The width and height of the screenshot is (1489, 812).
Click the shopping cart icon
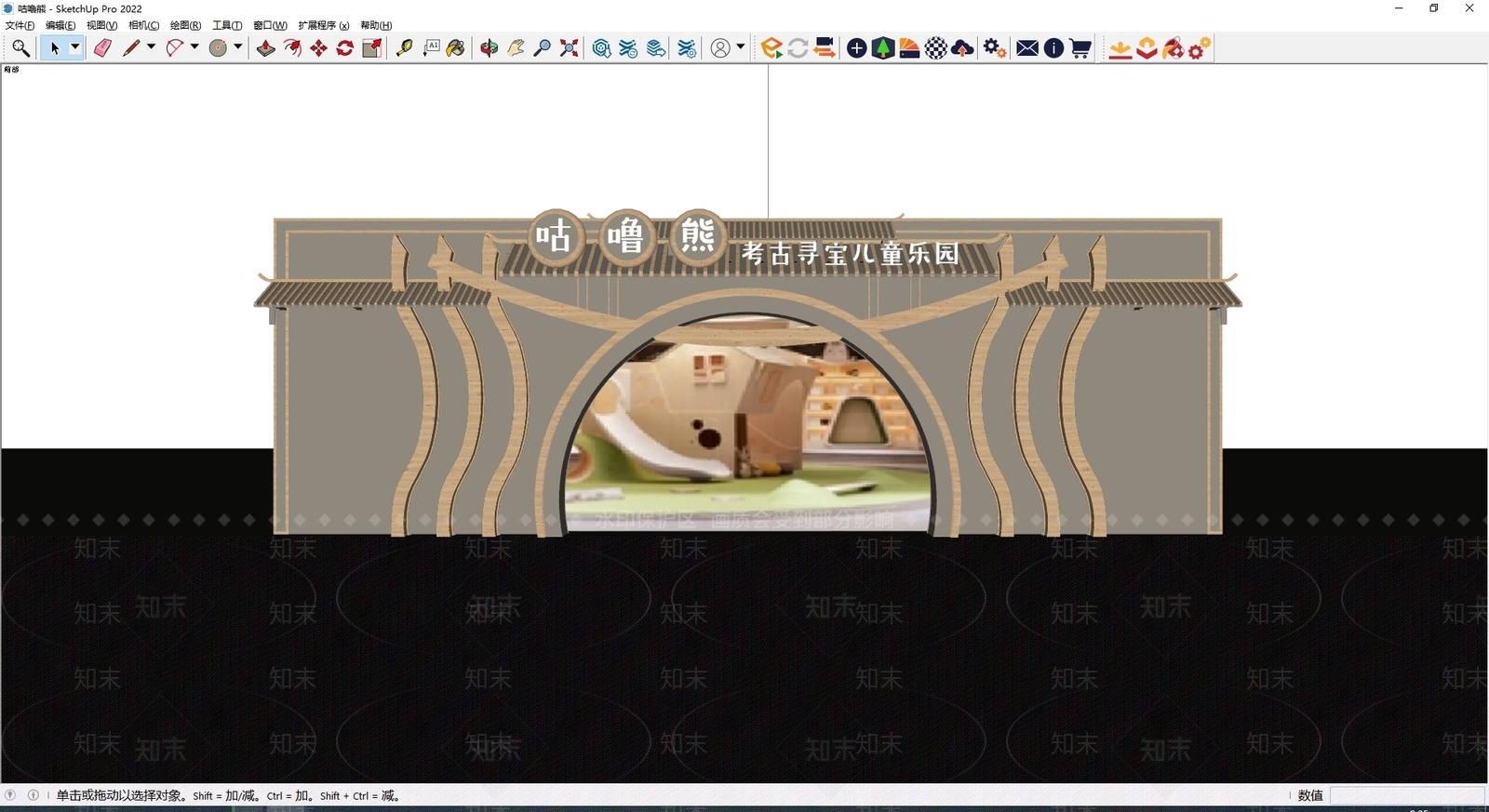1080,48
